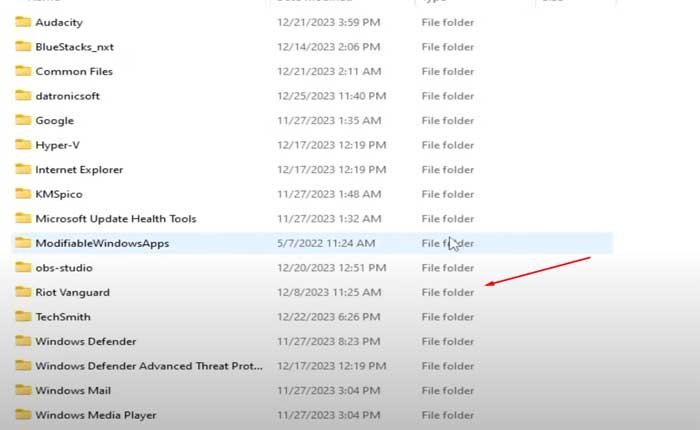The image size is (700, 430).
Task: Select the TechSmith folder icon
Action: 23,316
